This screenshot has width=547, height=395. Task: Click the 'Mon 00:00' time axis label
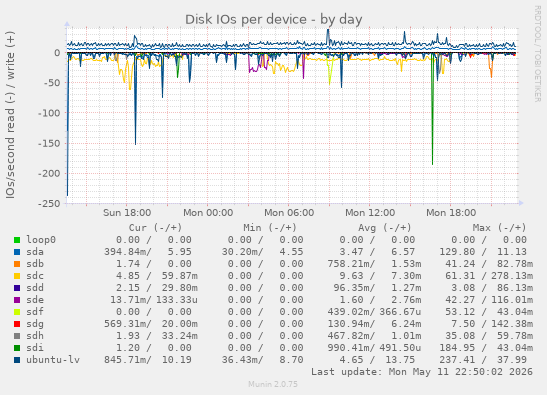[208, 213]
